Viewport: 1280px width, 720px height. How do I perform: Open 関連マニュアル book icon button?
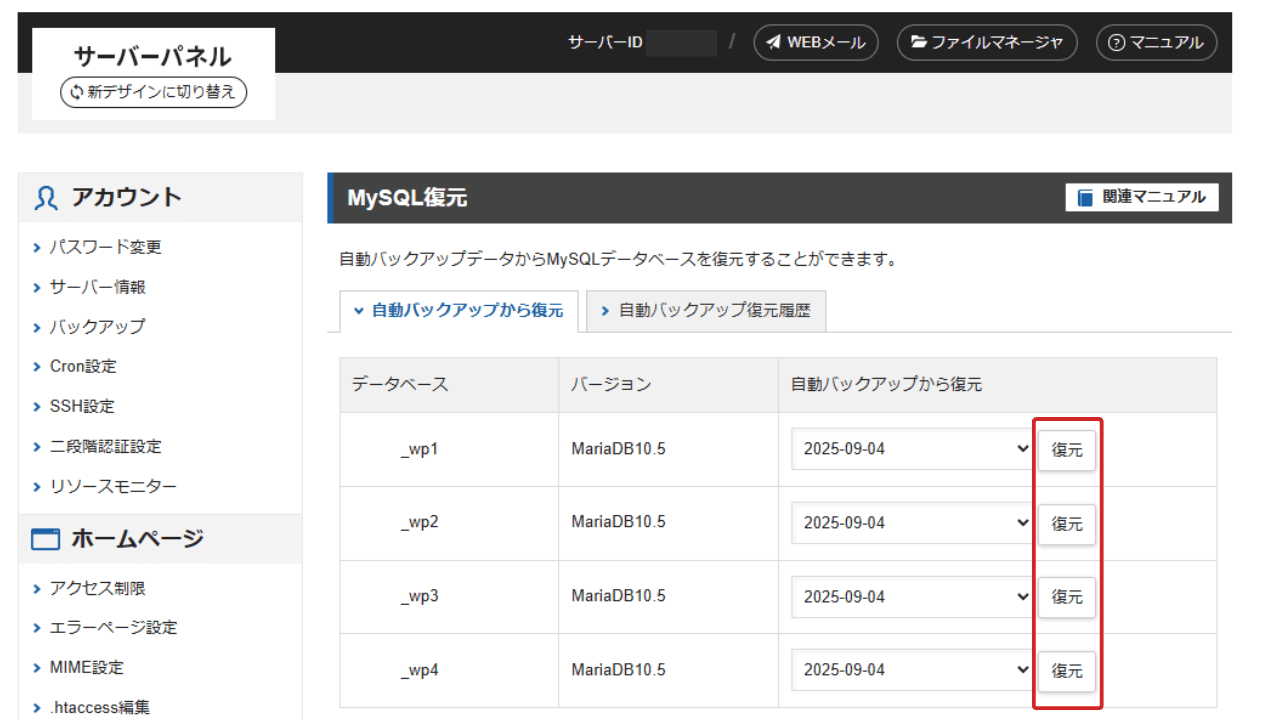[x=1142, y=197]
